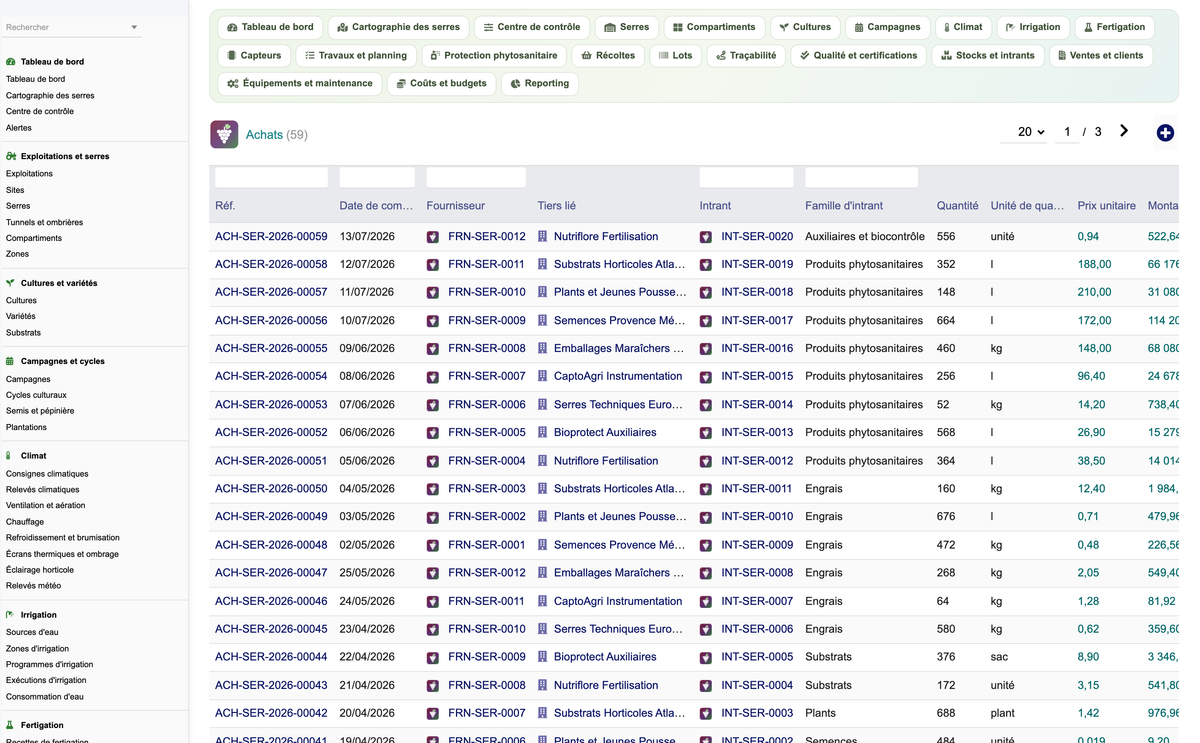
Task: Switch to Centre de contrôle tab
Action: pos(531,27)
